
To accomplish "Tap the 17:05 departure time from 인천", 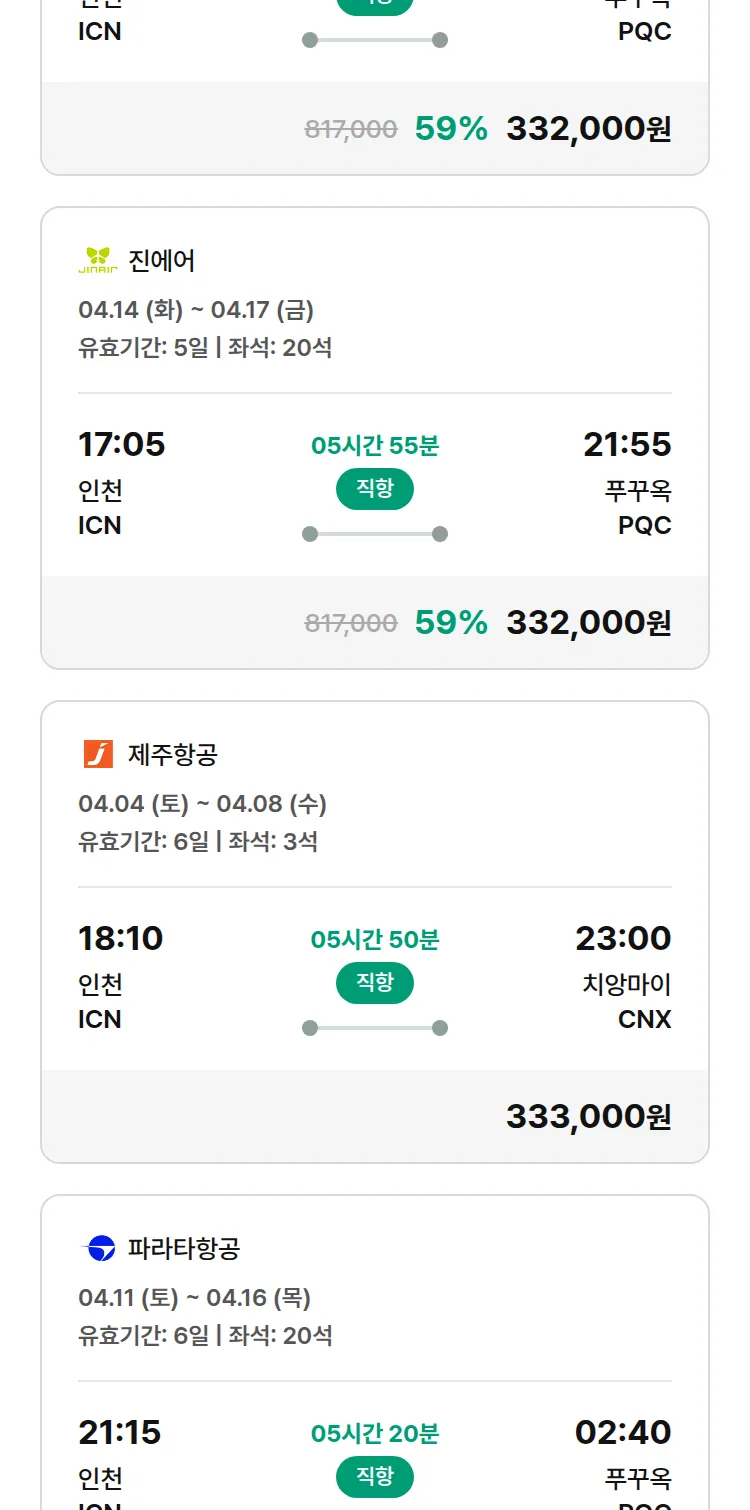I will tap(122, 444).
